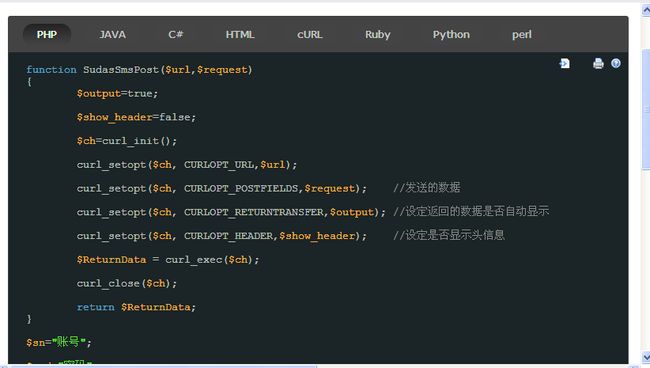Open the view source icon in code toolbar
Screen dimensions: 650x368
(565, 63)
